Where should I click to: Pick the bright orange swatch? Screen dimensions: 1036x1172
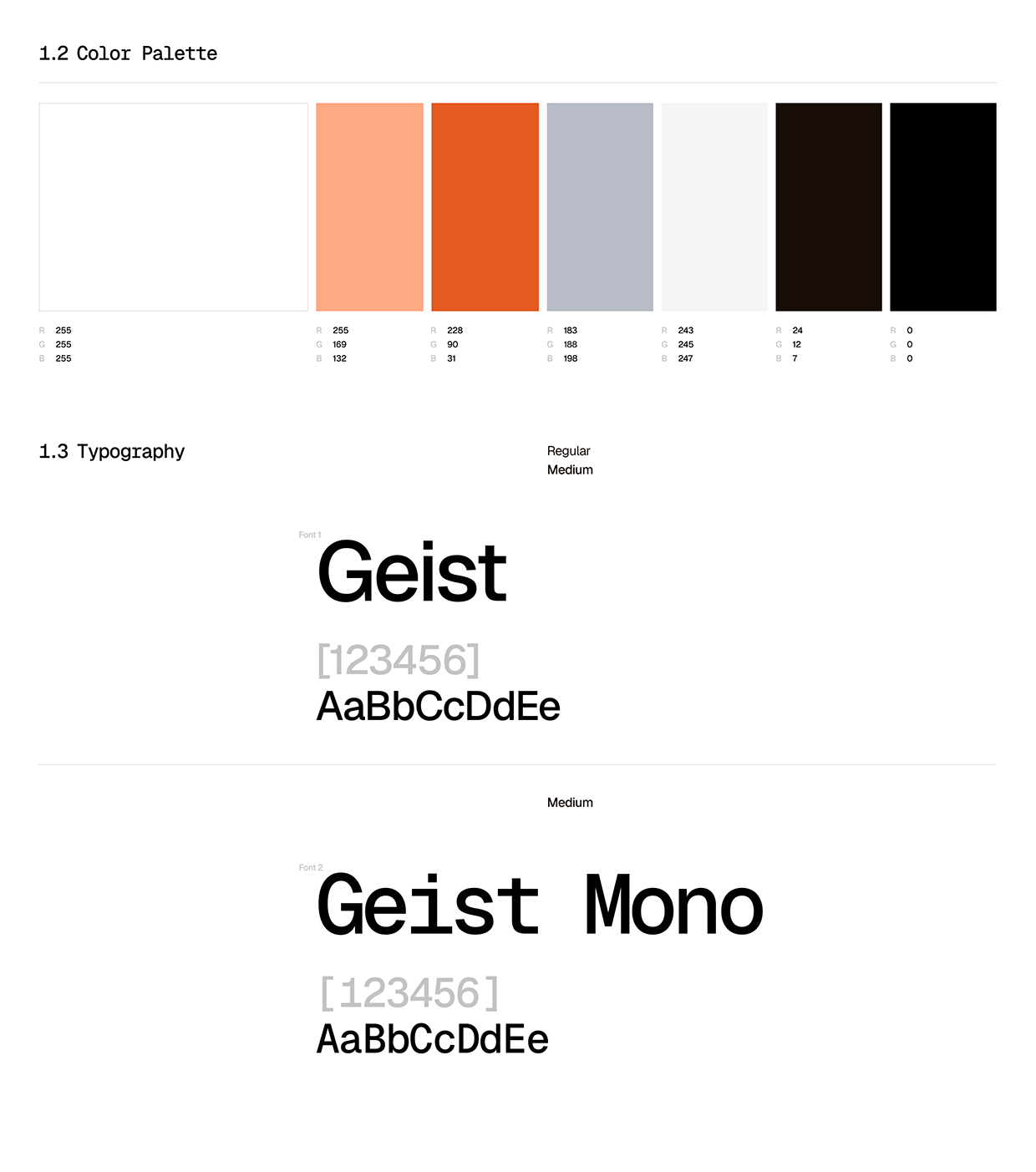pos(485,207)
